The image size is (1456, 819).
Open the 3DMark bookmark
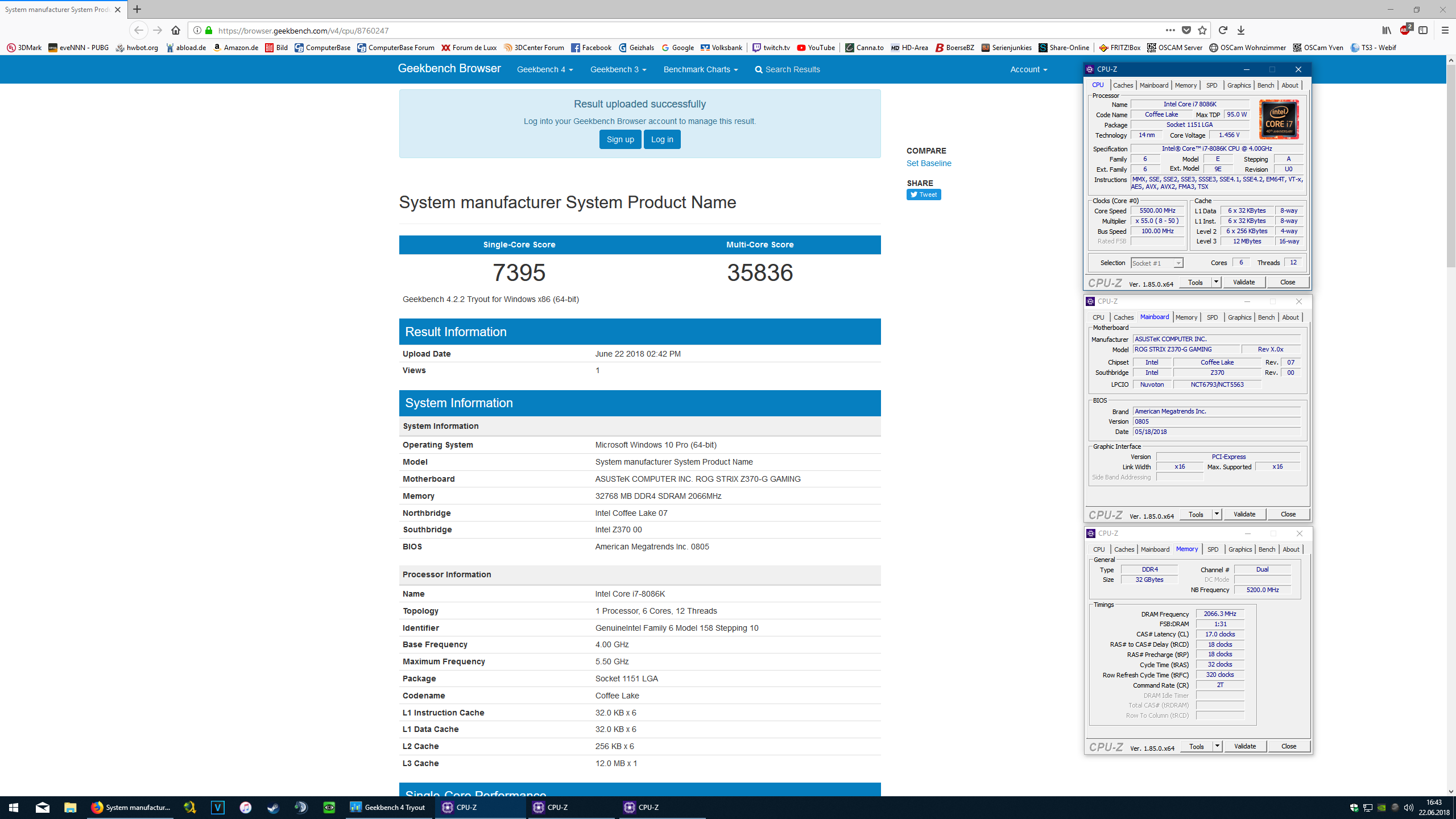coord(24,48)
